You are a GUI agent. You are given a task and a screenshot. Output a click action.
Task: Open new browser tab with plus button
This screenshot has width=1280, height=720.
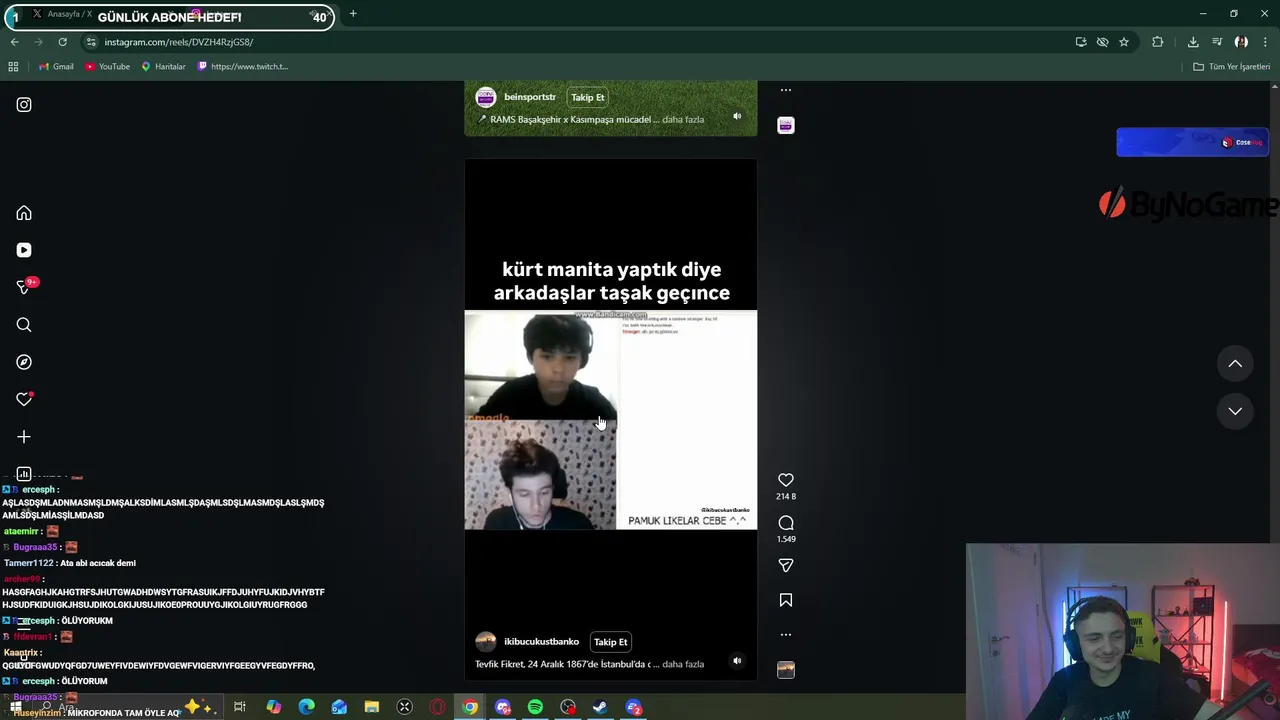click(x=353, y=14)
